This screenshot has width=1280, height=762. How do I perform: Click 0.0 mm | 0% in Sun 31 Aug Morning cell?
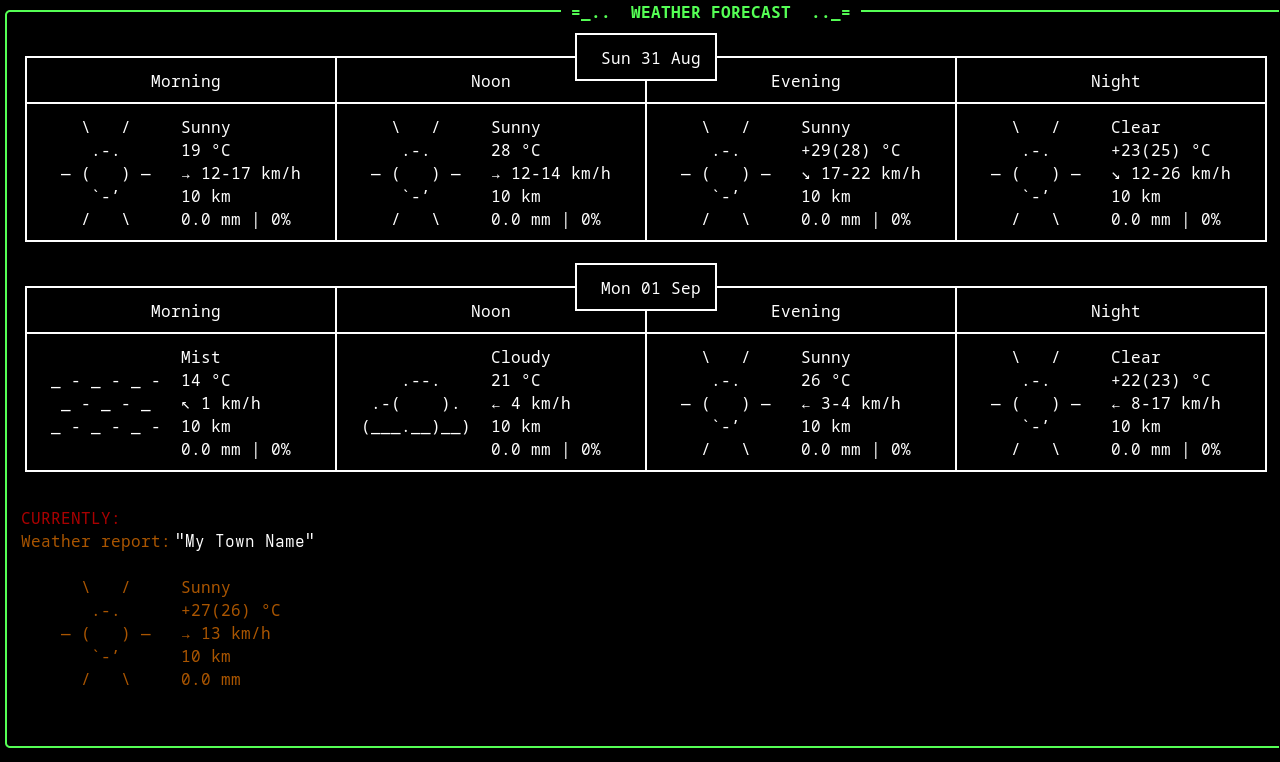point(236,219)
